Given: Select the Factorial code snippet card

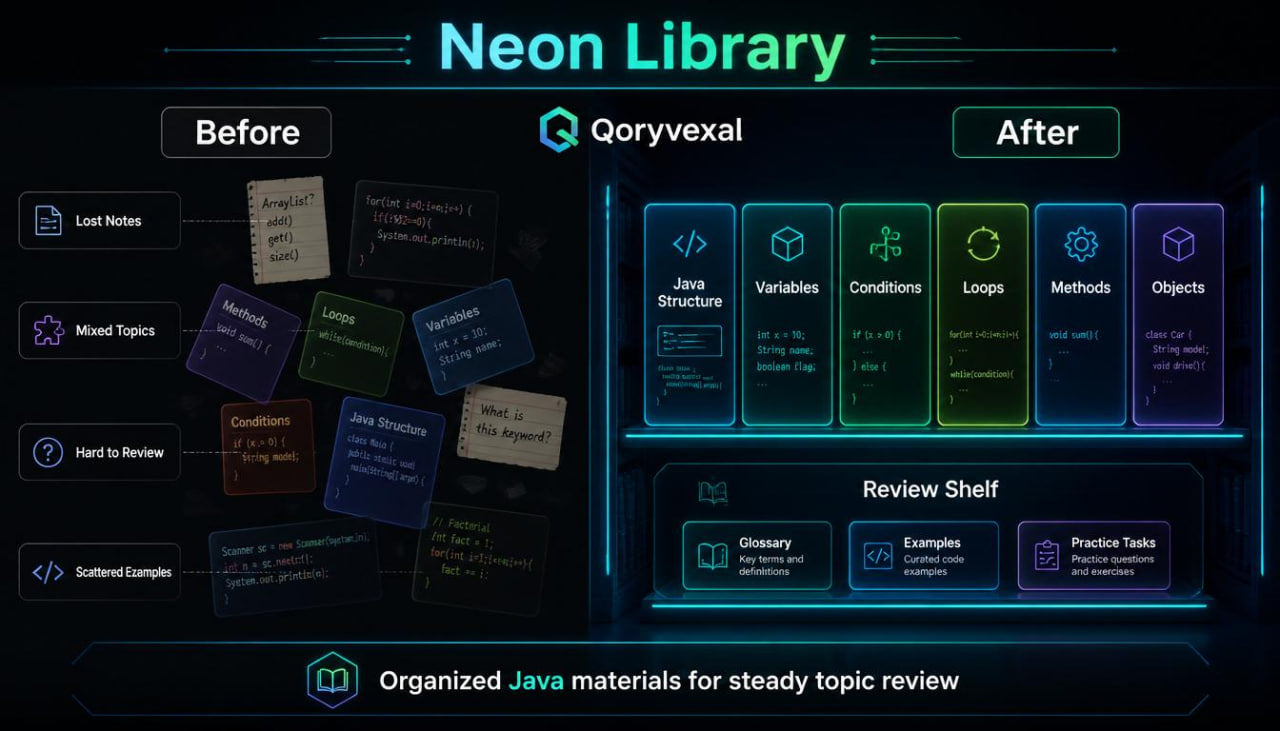Looking at the screenshot, I should click(481, 559).
